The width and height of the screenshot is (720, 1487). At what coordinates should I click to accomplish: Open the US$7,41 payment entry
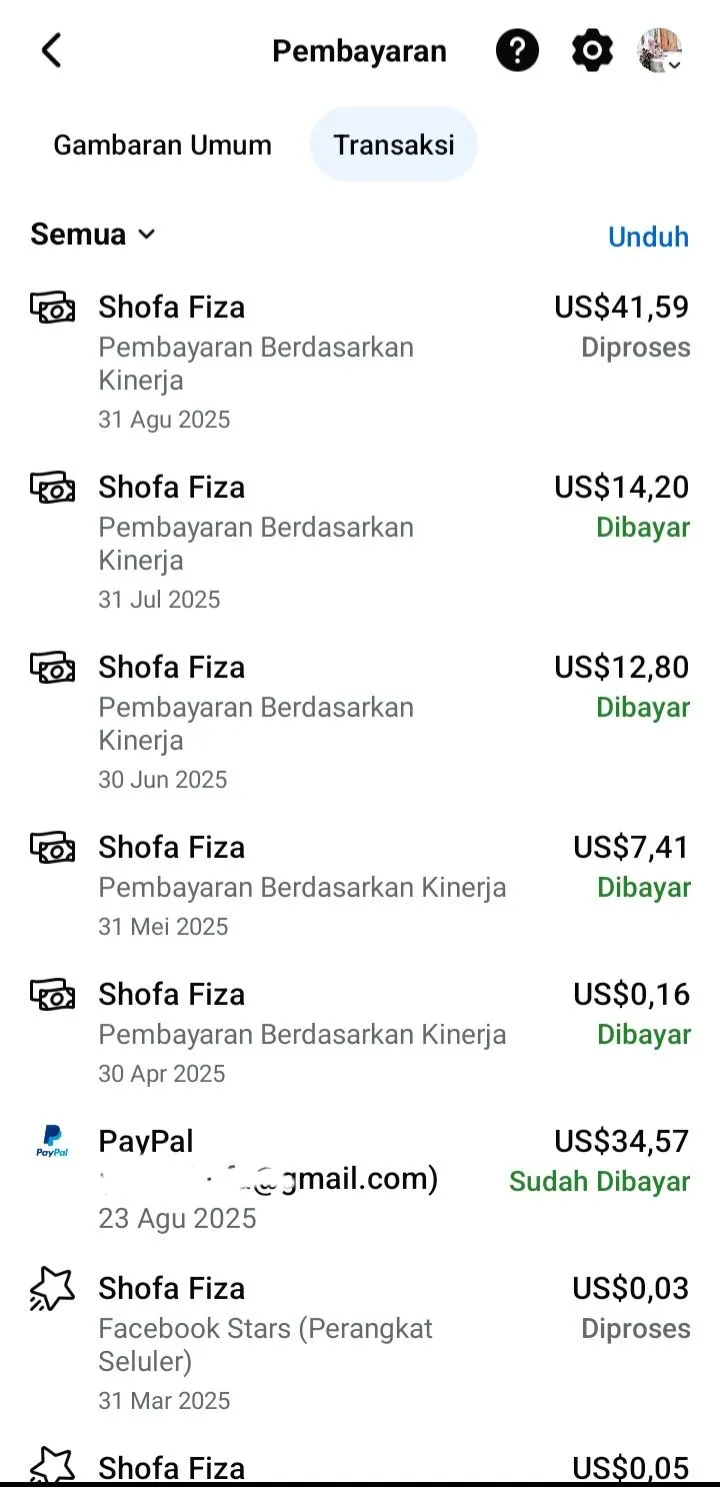(x=360, y=886)
